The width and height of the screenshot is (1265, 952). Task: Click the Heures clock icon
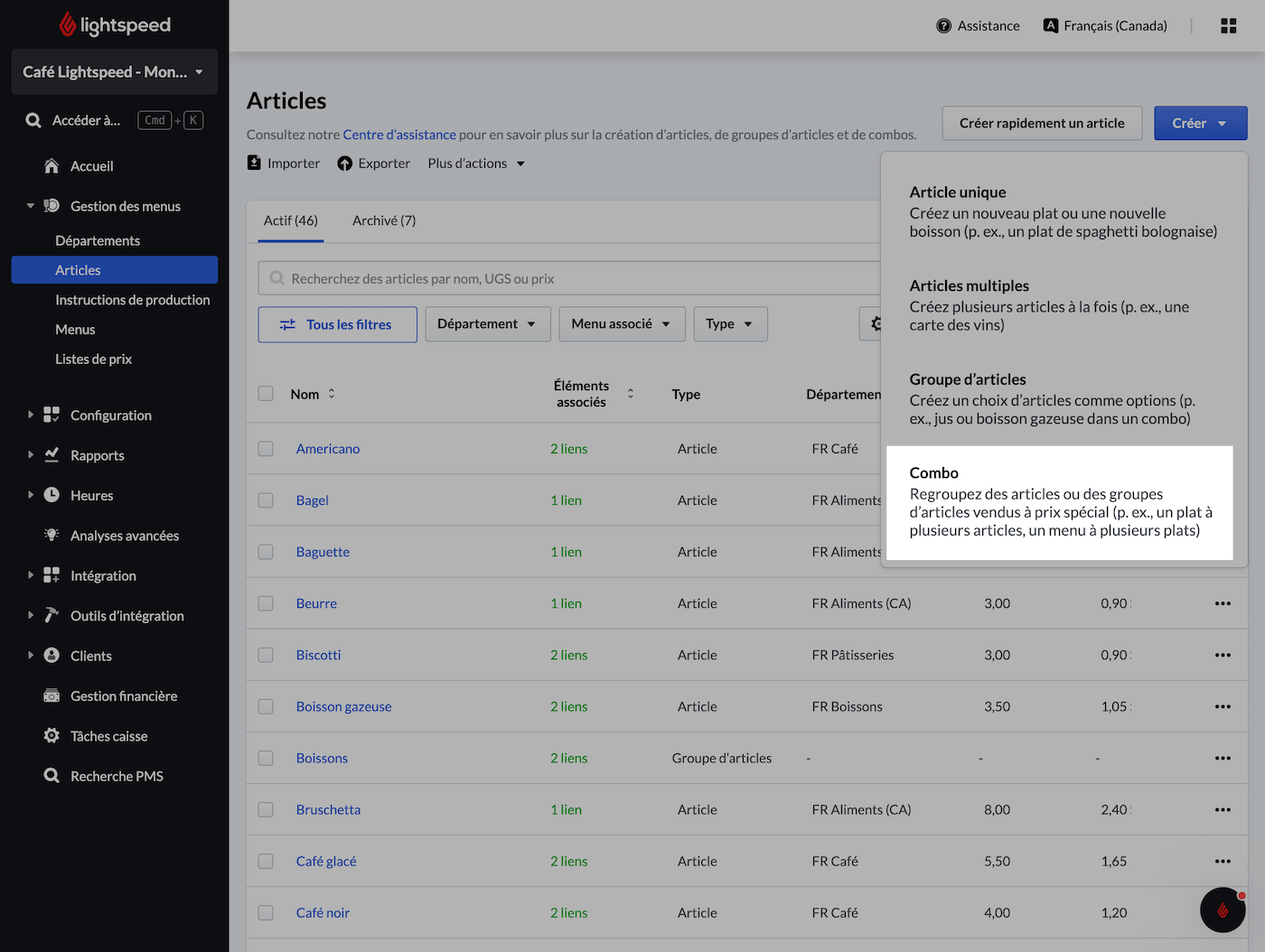tap(52, 495)
